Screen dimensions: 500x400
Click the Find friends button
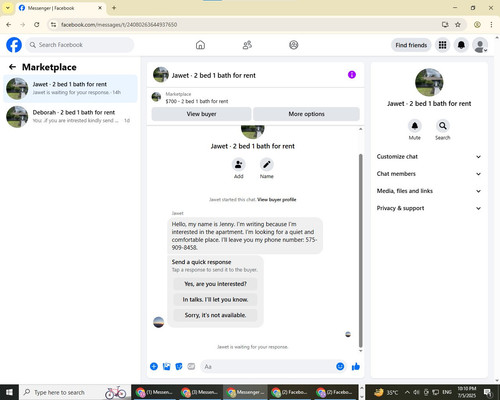pyautogui.click(x=411, y=45)
